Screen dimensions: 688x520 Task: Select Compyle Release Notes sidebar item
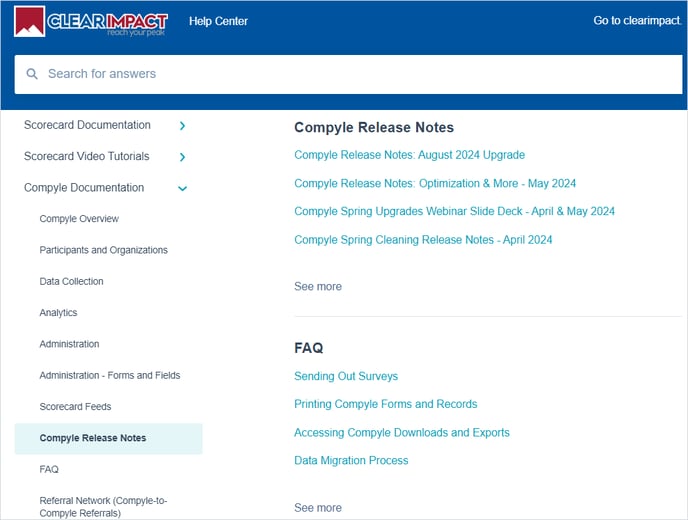108,438
